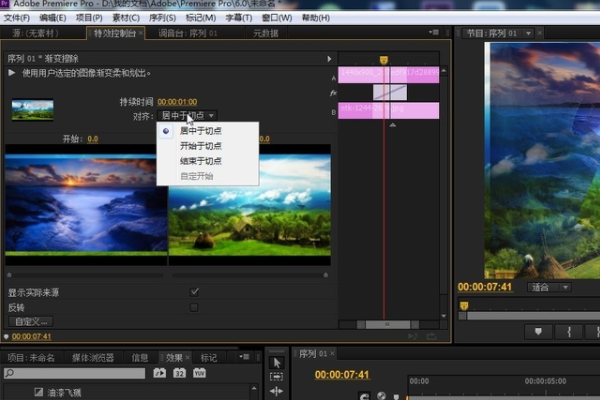This screenshot has height=400, width=600.
Task: Open the 序列(S) menu
Action: tap(162, 18)
